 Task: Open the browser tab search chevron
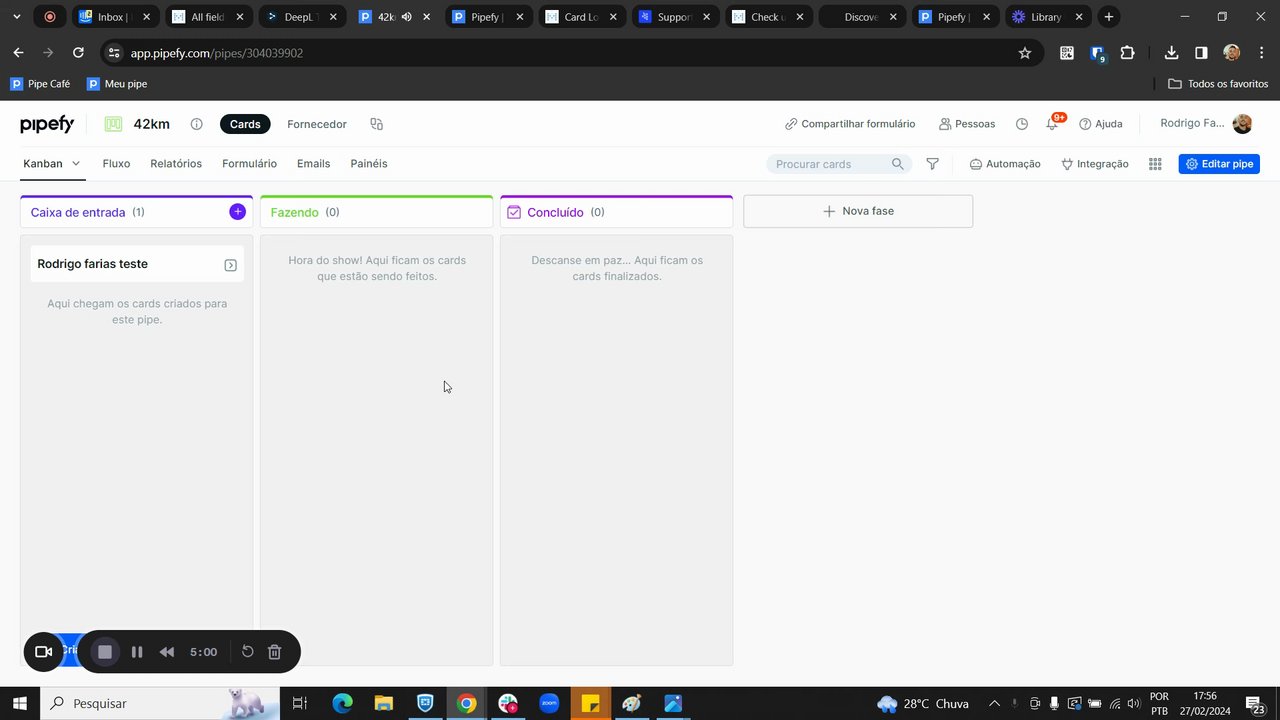(x=16, y=17)
